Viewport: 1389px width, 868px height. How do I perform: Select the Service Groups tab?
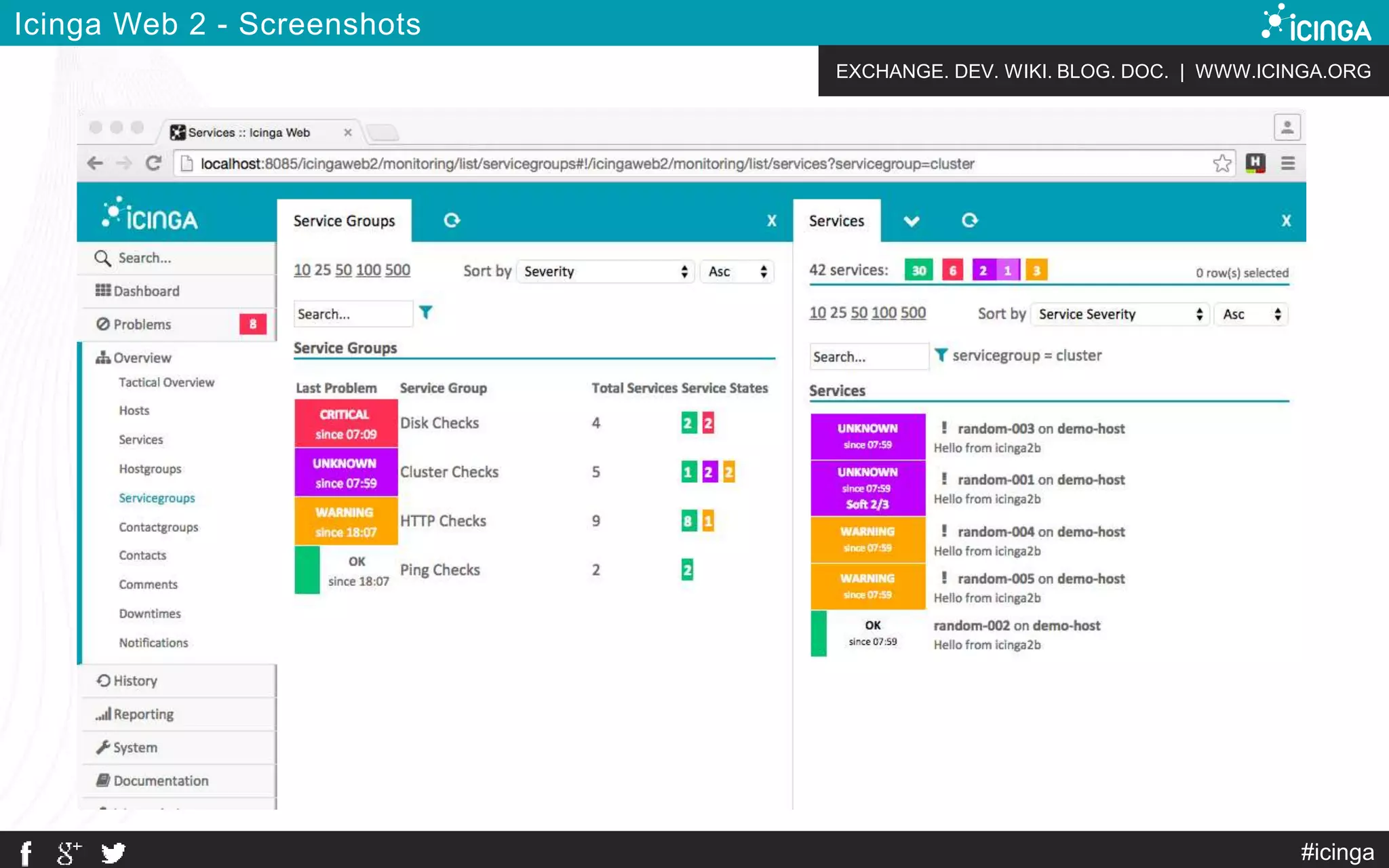[344, 220]
